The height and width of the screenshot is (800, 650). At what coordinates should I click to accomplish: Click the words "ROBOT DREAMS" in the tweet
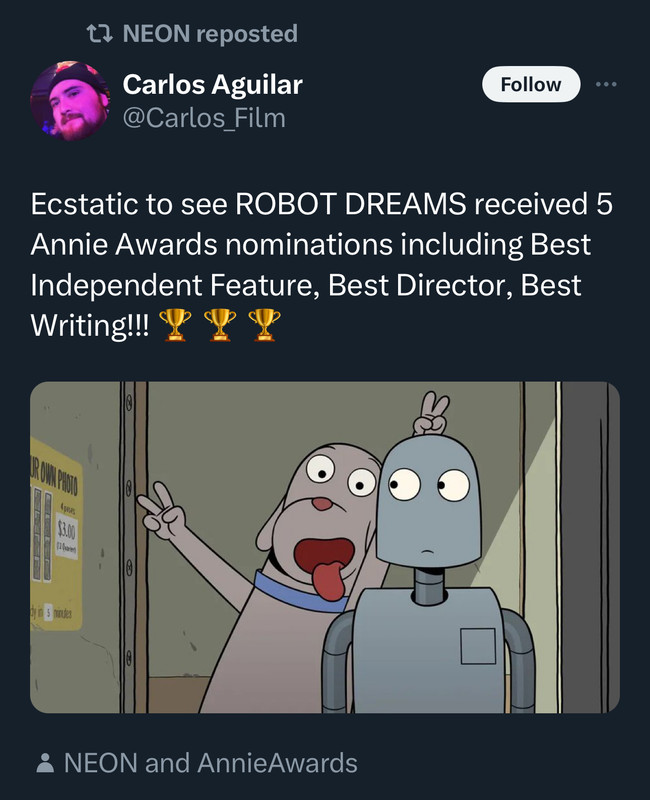coord(351,204)
